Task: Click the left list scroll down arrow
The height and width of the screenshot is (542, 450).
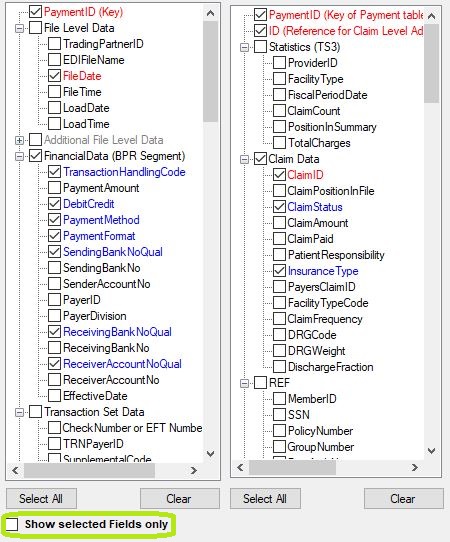Action: tap(210, 454)
